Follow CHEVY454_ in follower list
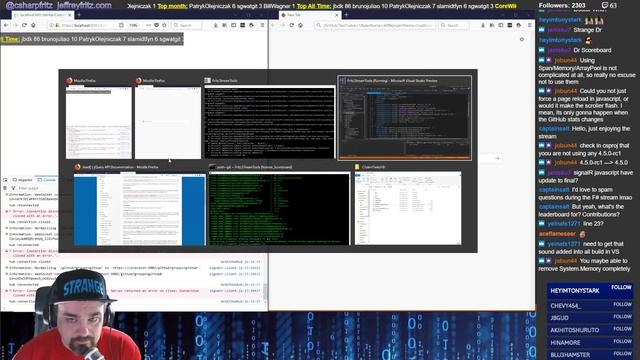This screenshot has width=640, height=360. pyautogui.click(x=622, y=304)
